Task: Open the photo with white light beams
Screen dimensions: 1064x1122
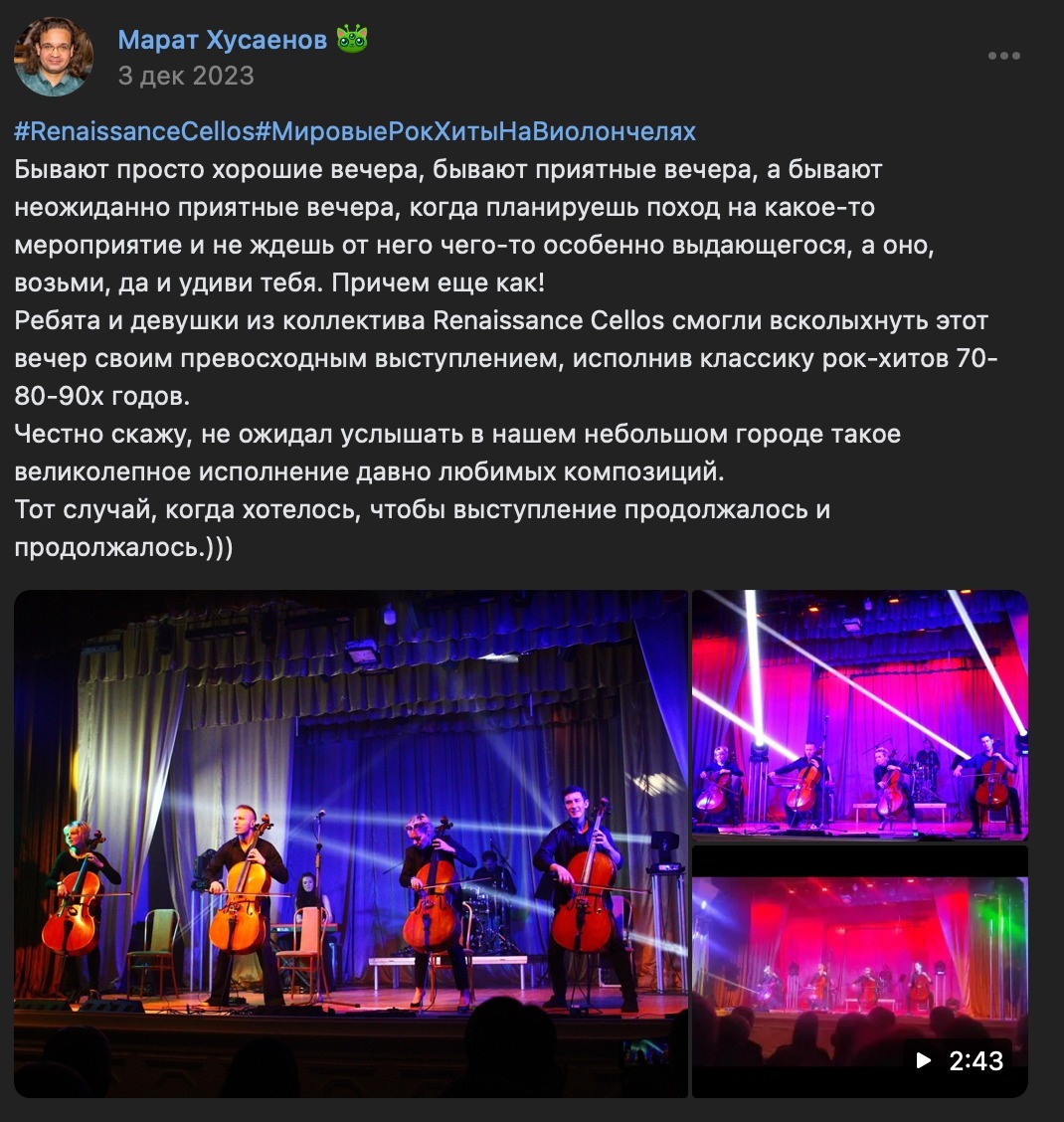Action: coord(860,715)
